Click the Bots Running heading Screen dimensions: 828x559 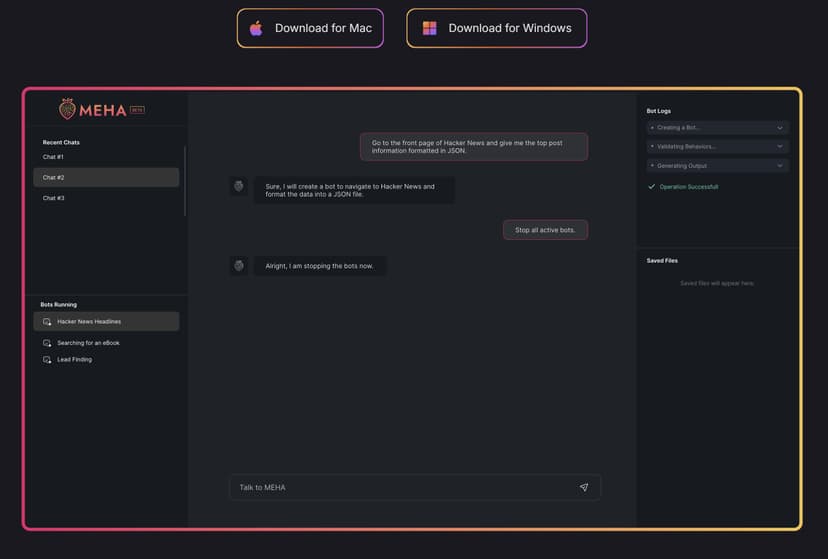pos(59,305)
